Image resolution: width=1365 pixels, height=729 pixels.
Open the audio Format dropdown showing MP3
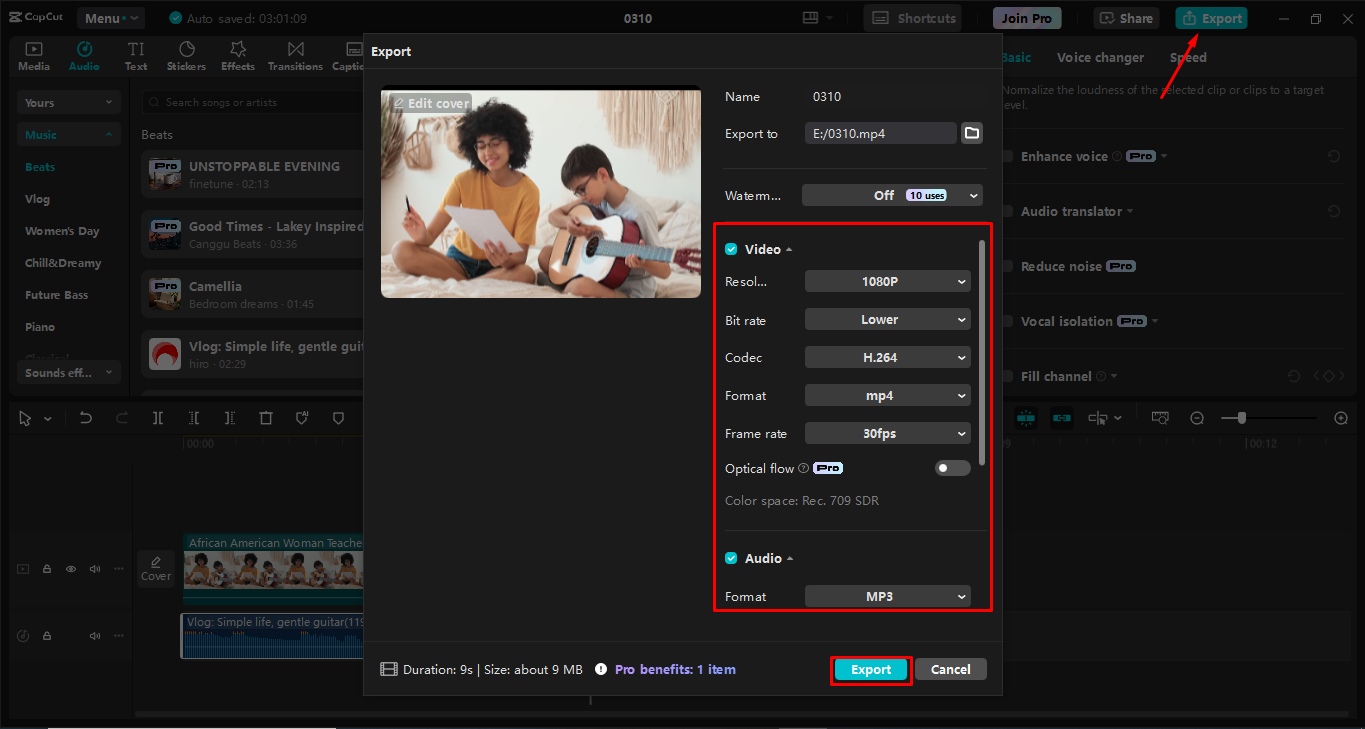coord(887,597)
